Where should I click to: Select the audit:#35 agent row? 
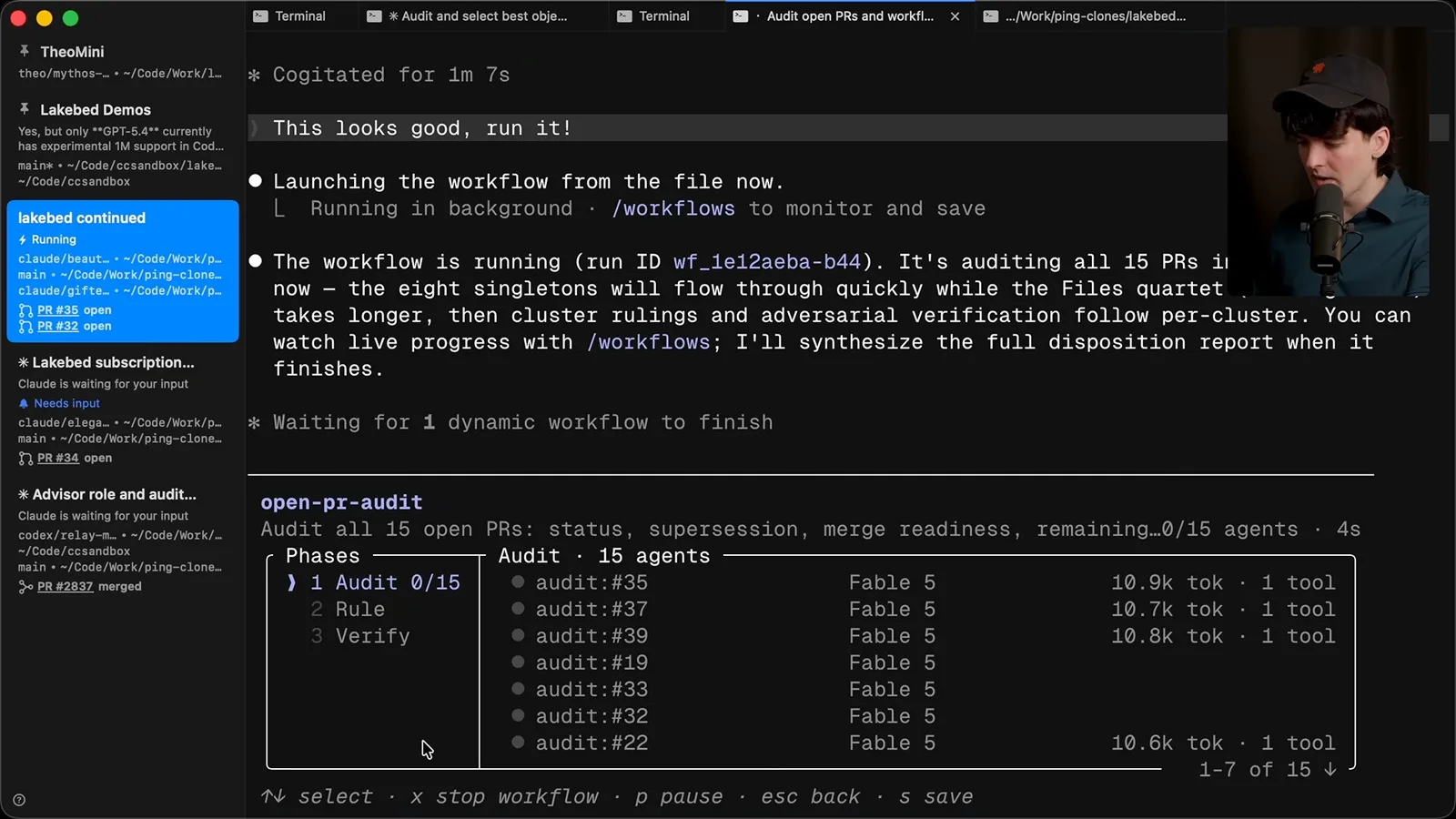tap(923, 582)
